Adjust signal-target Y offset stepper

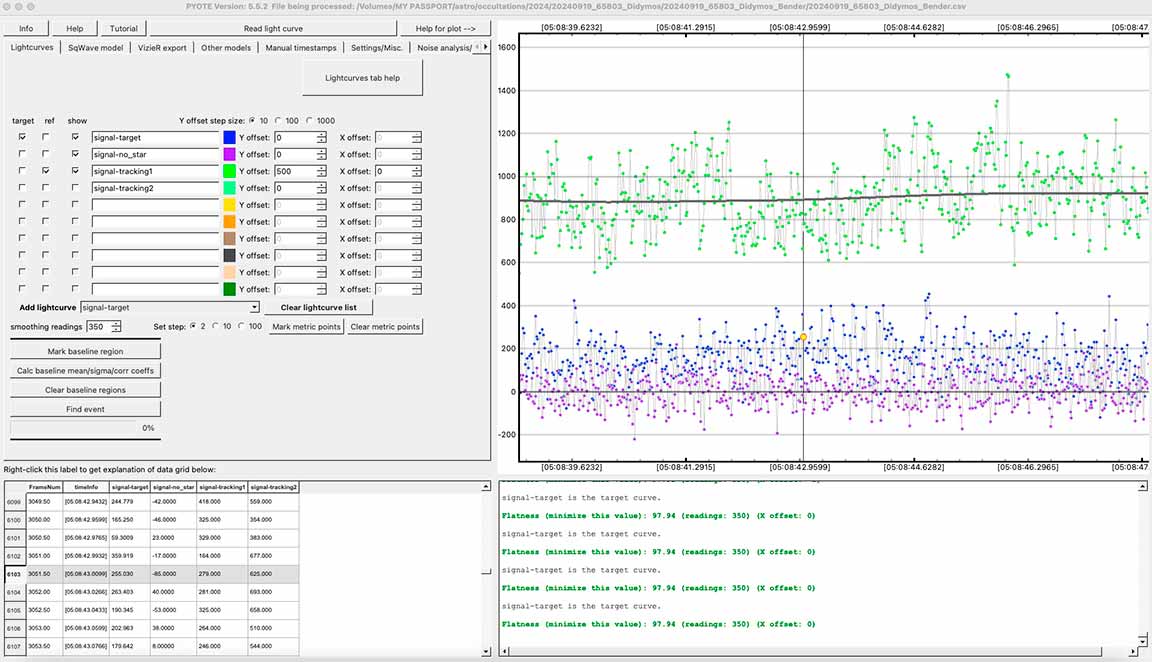click(322, 137)
